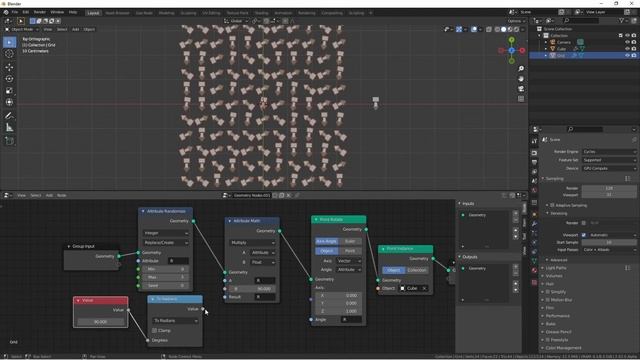Choose the Scale tool in viewport toolbar
640x360 pixels.
(9, 91)
